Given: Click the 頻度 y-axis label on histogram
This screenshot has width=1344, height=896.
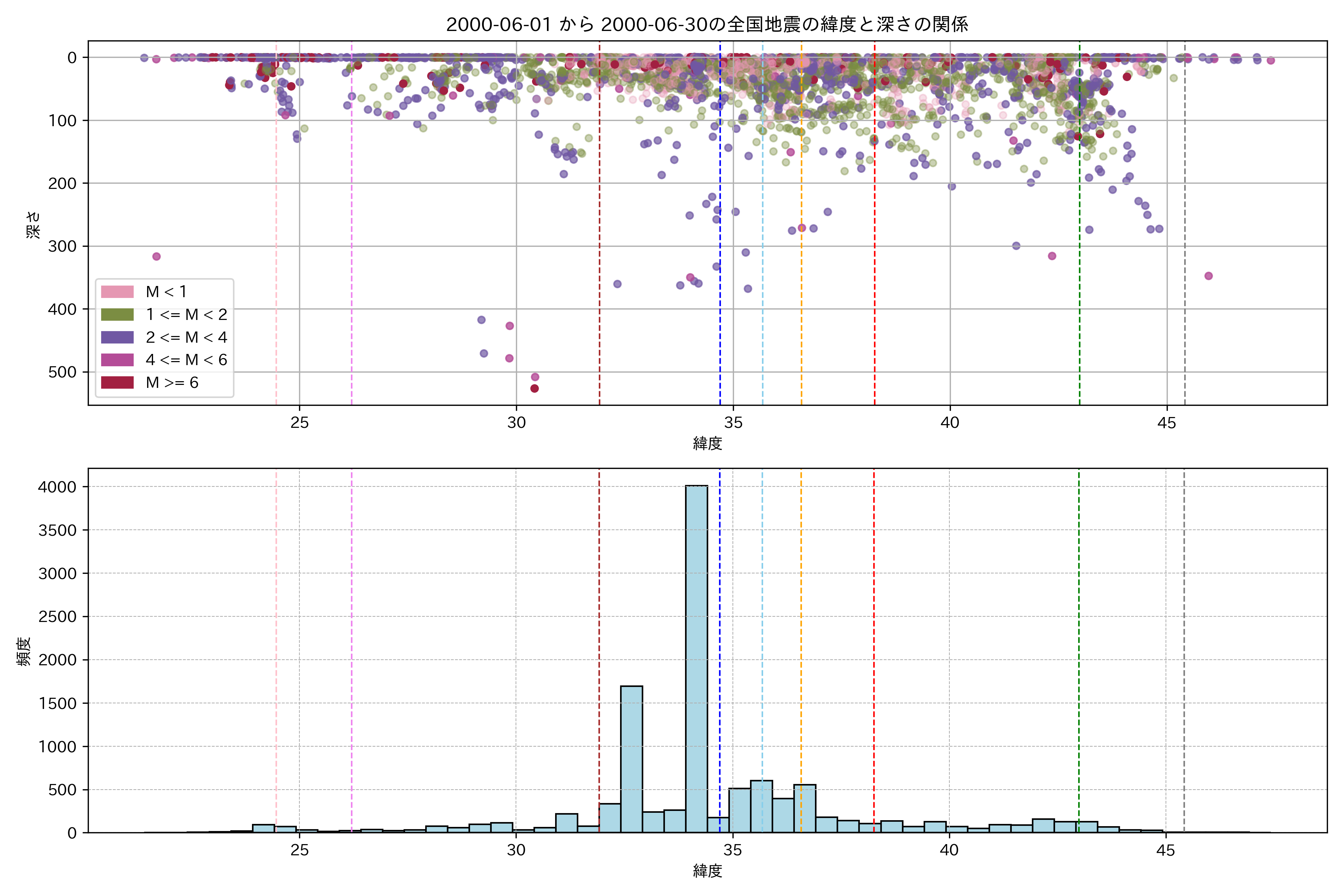Looking at the screenshot, I should point(24,651).
